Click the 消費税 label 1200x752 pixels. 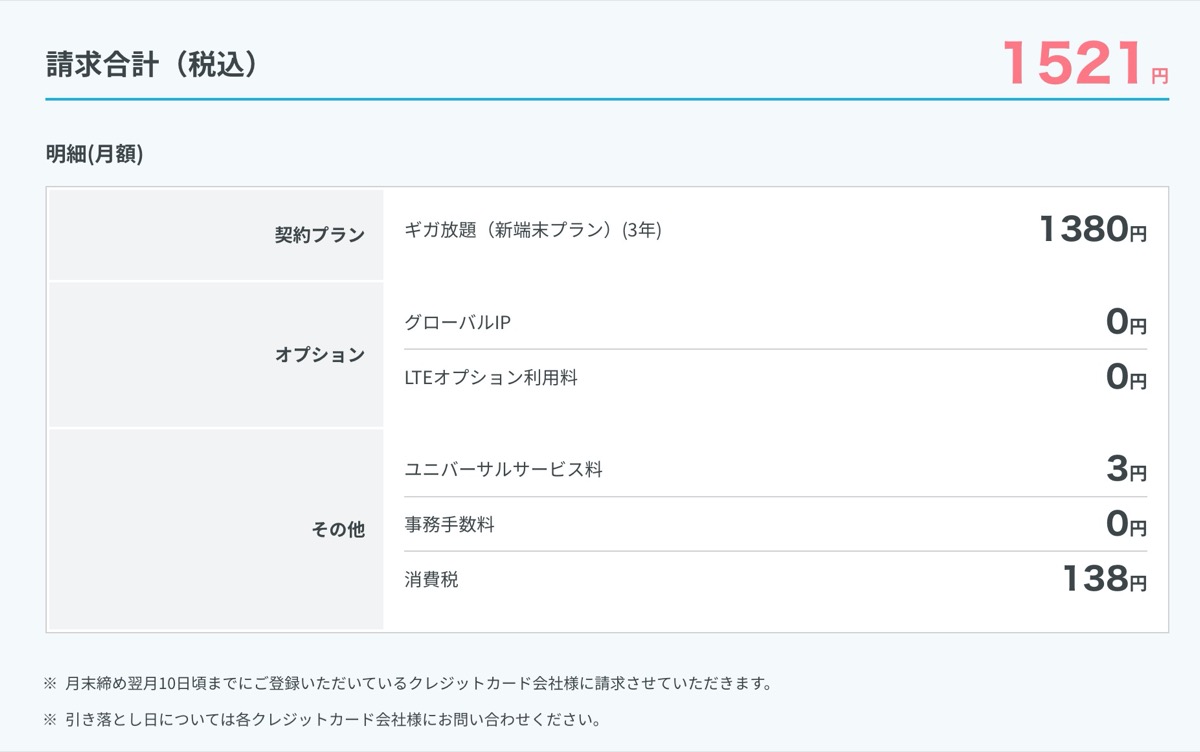tap(431, 579)
